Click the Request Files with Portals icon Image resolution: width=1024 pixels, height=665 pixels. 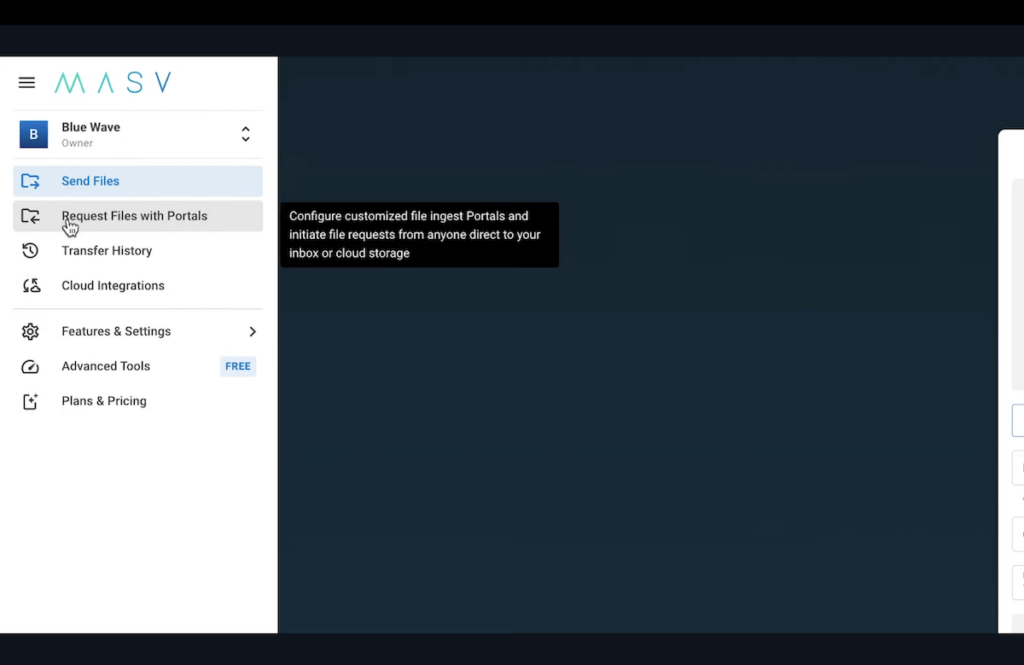(x=30, y=216)
